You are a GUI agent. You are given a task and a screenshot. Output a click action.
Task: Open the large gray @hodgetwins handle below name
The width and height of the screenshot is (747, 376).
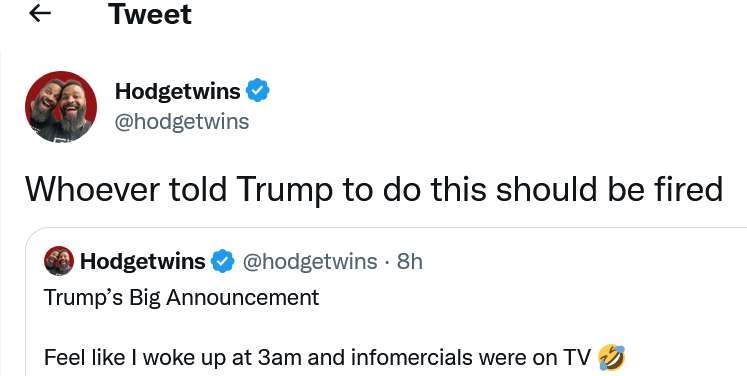tap(182, 122)
